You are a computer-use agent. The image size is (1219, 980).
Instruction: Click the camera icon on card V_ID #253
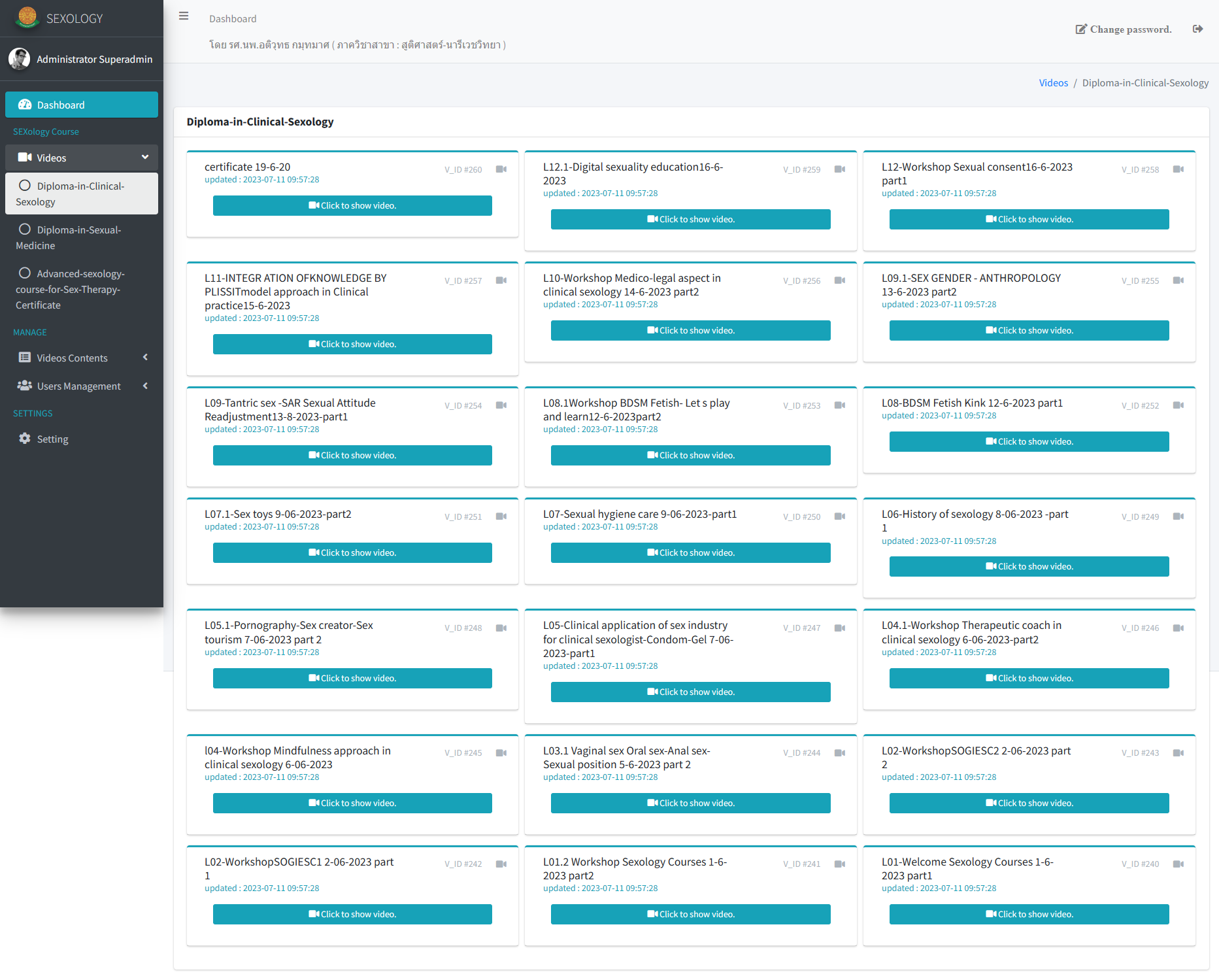pyautogui.click(x=840, y=405)
